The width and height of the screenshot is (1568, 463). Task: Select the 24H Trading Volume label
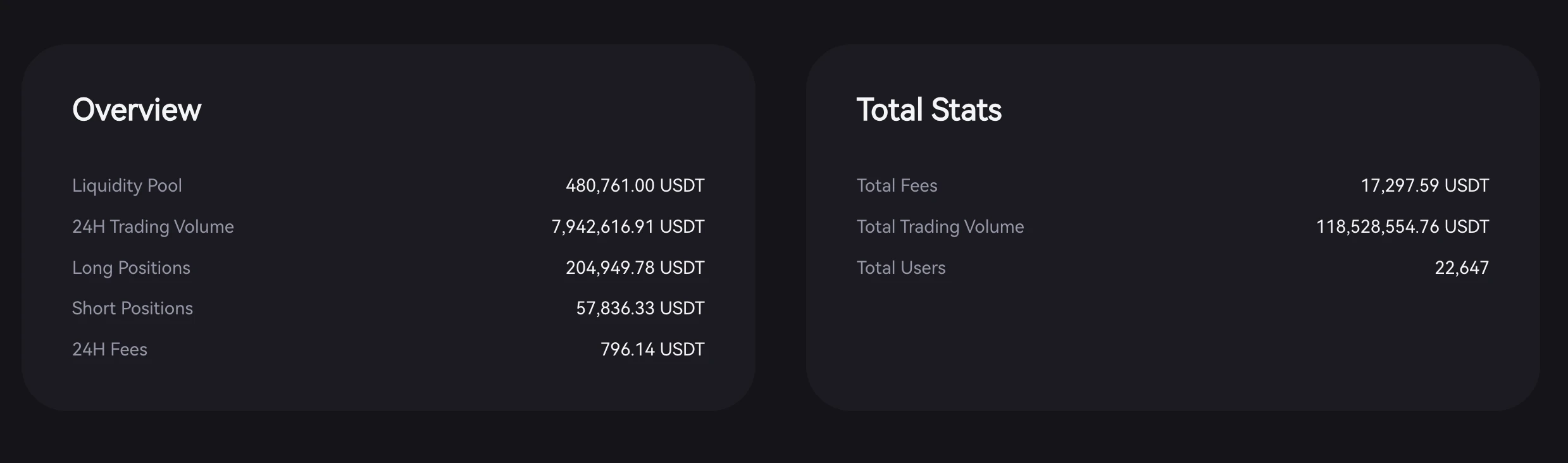[153, 226]
